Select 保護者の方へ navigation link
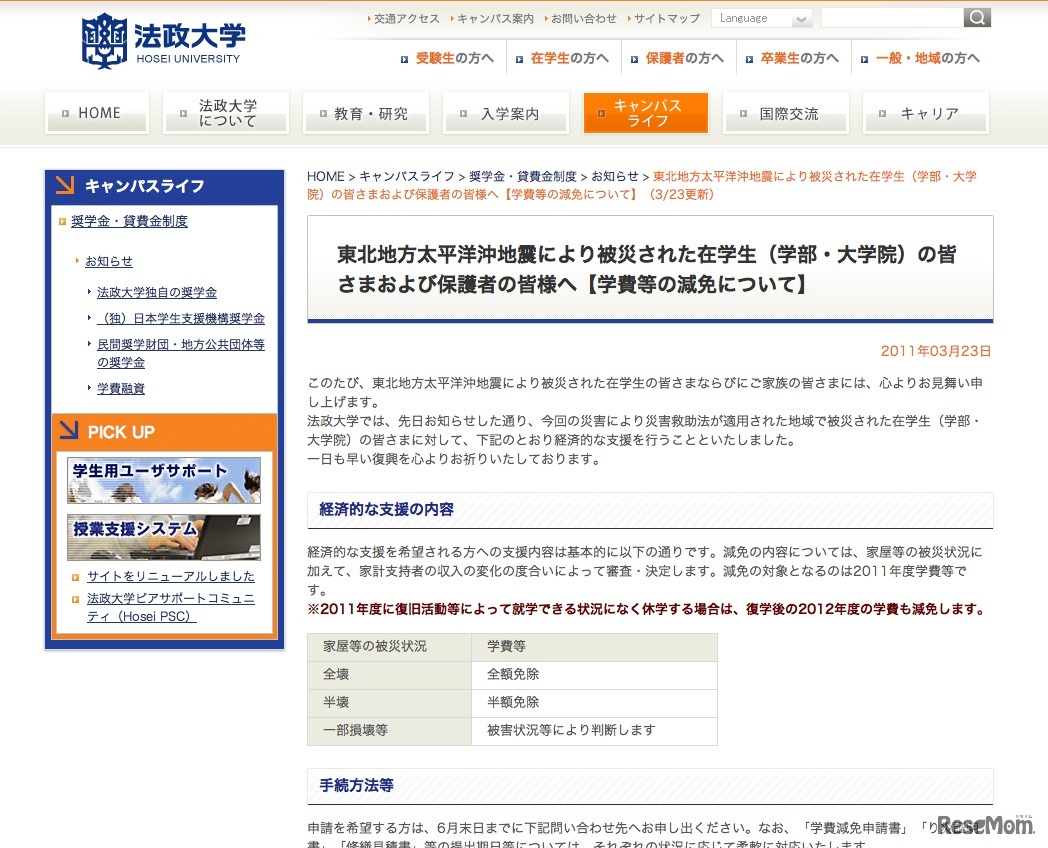 (684, 58)
